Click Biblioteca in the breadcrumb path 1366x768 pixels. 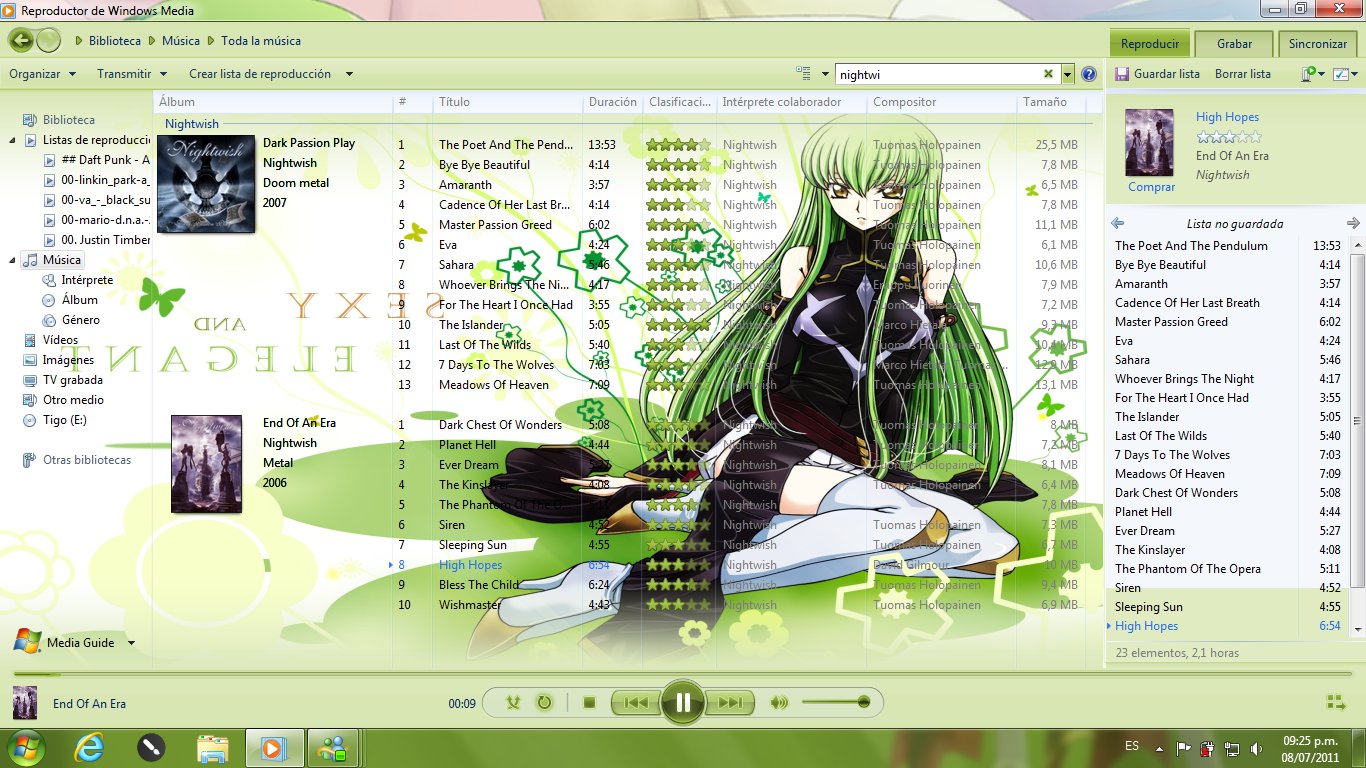[x=114, y=41]
